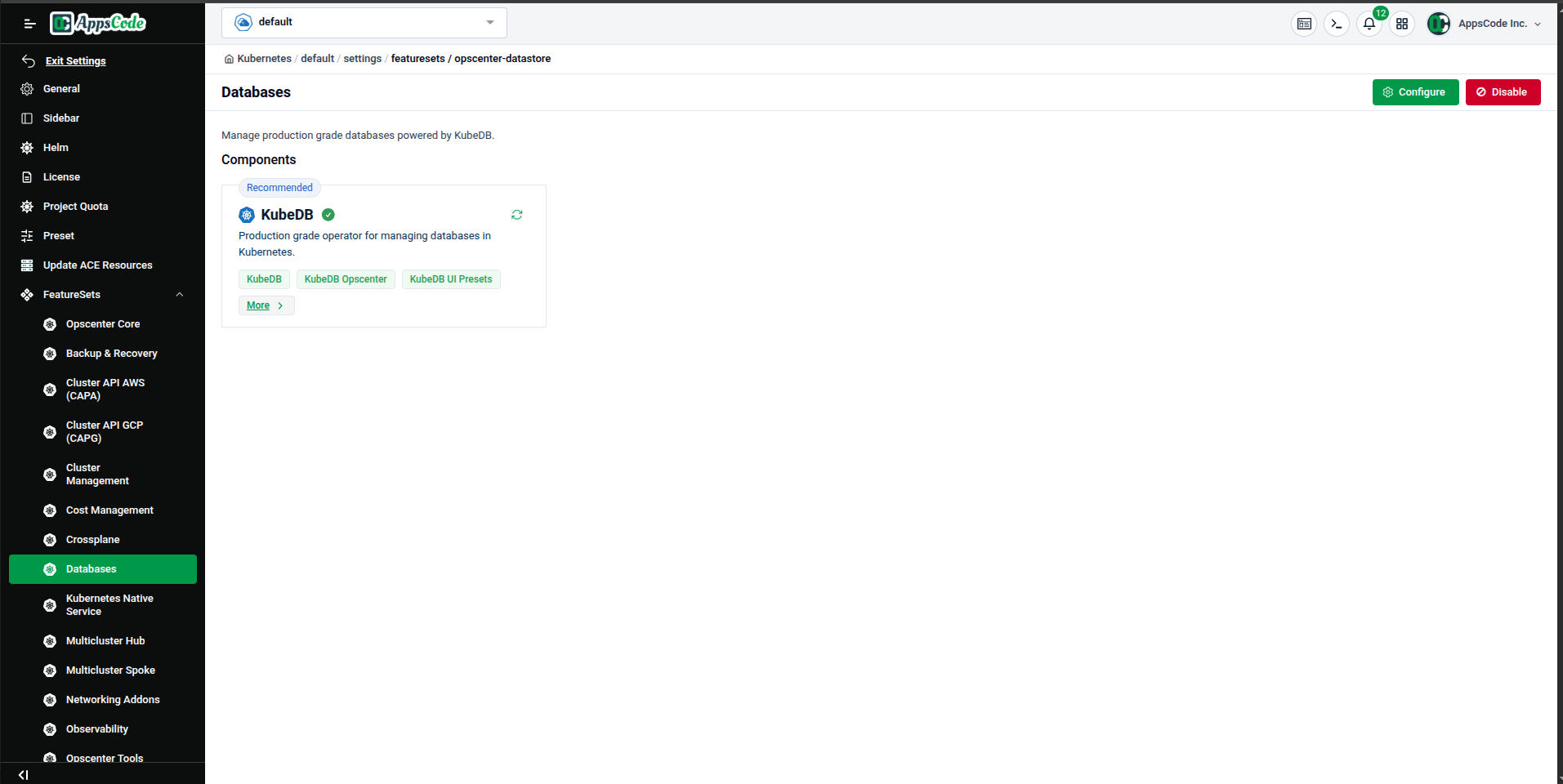Screen dimensions: 1563x784
Task: Click the Configure button
Action: click(x=1414, y=92)
